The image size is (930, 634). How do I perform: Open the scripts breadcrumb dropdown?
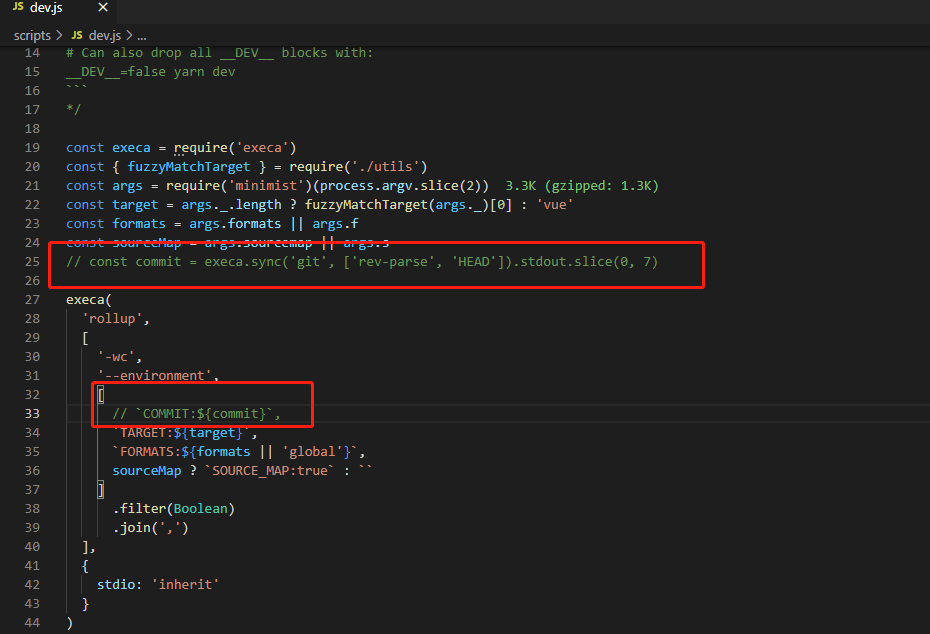click(x=31, y=34)
